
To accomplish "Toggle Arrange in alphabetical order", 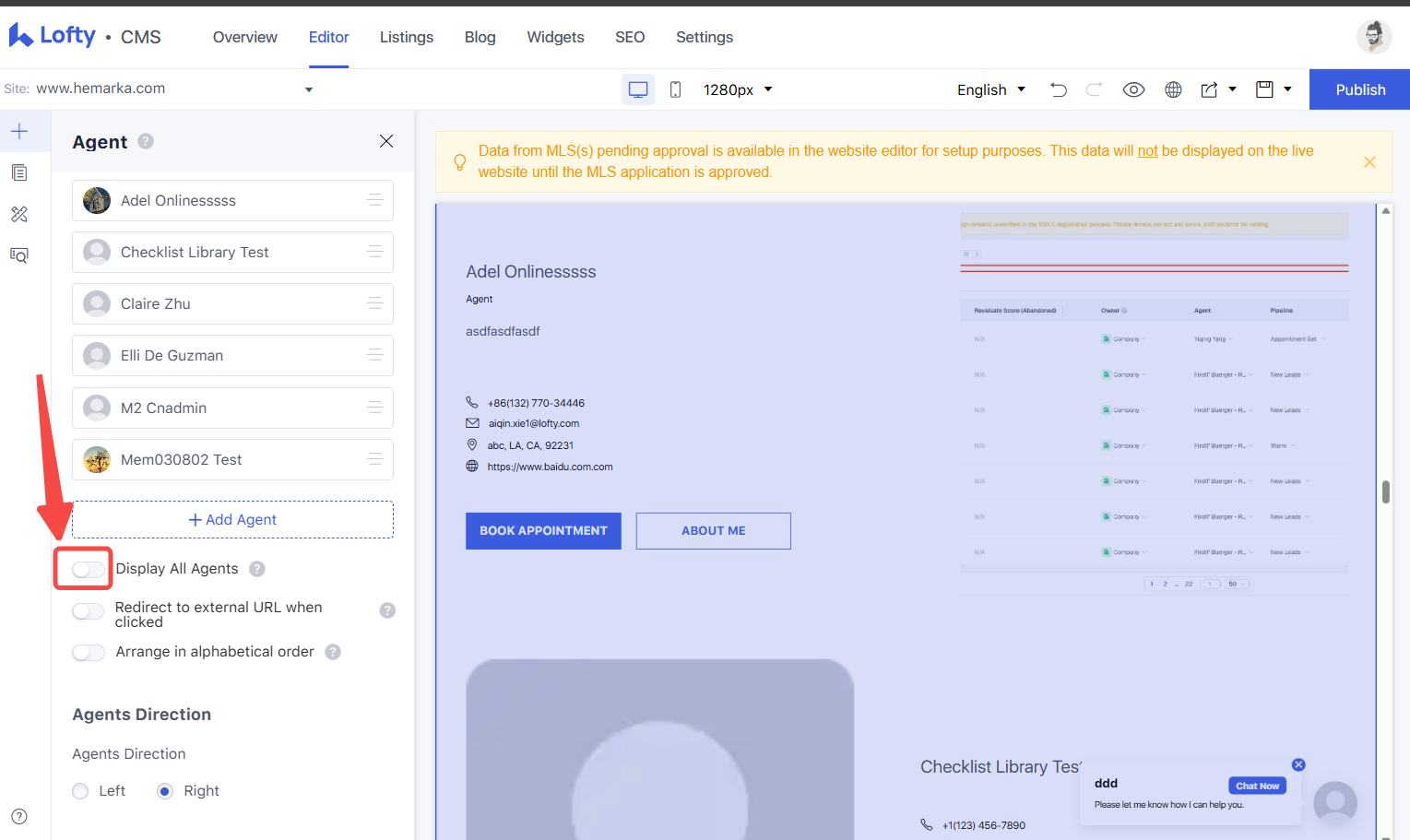I will tap(89, 652).
